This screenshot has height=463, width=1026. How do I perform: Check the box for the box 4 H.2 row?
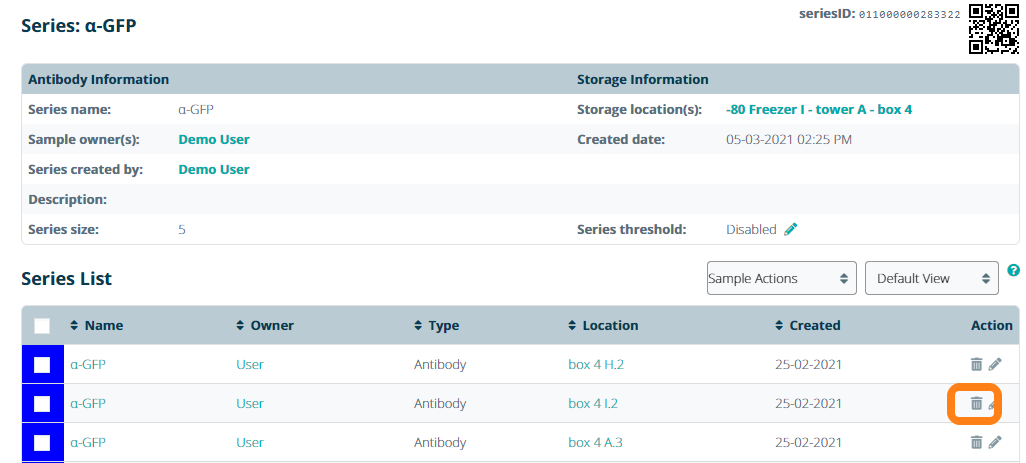(42, 365)
